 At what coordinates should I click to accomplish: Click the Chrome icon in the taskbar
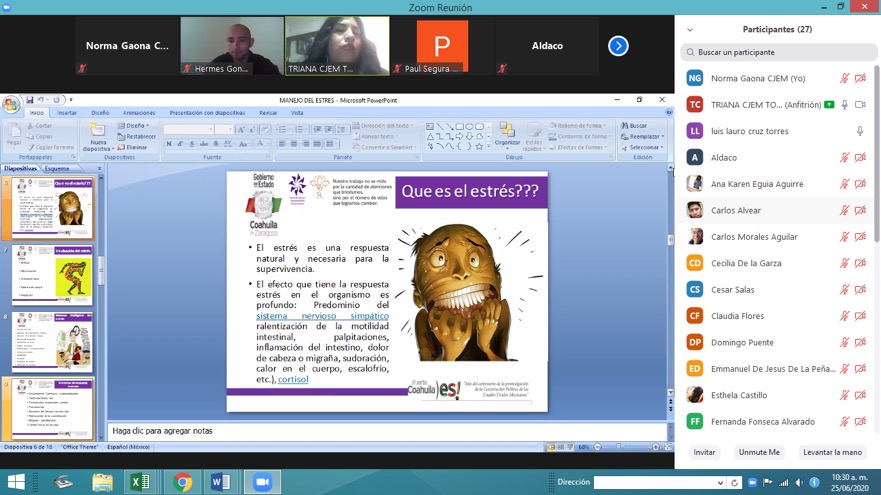point(182,482)
